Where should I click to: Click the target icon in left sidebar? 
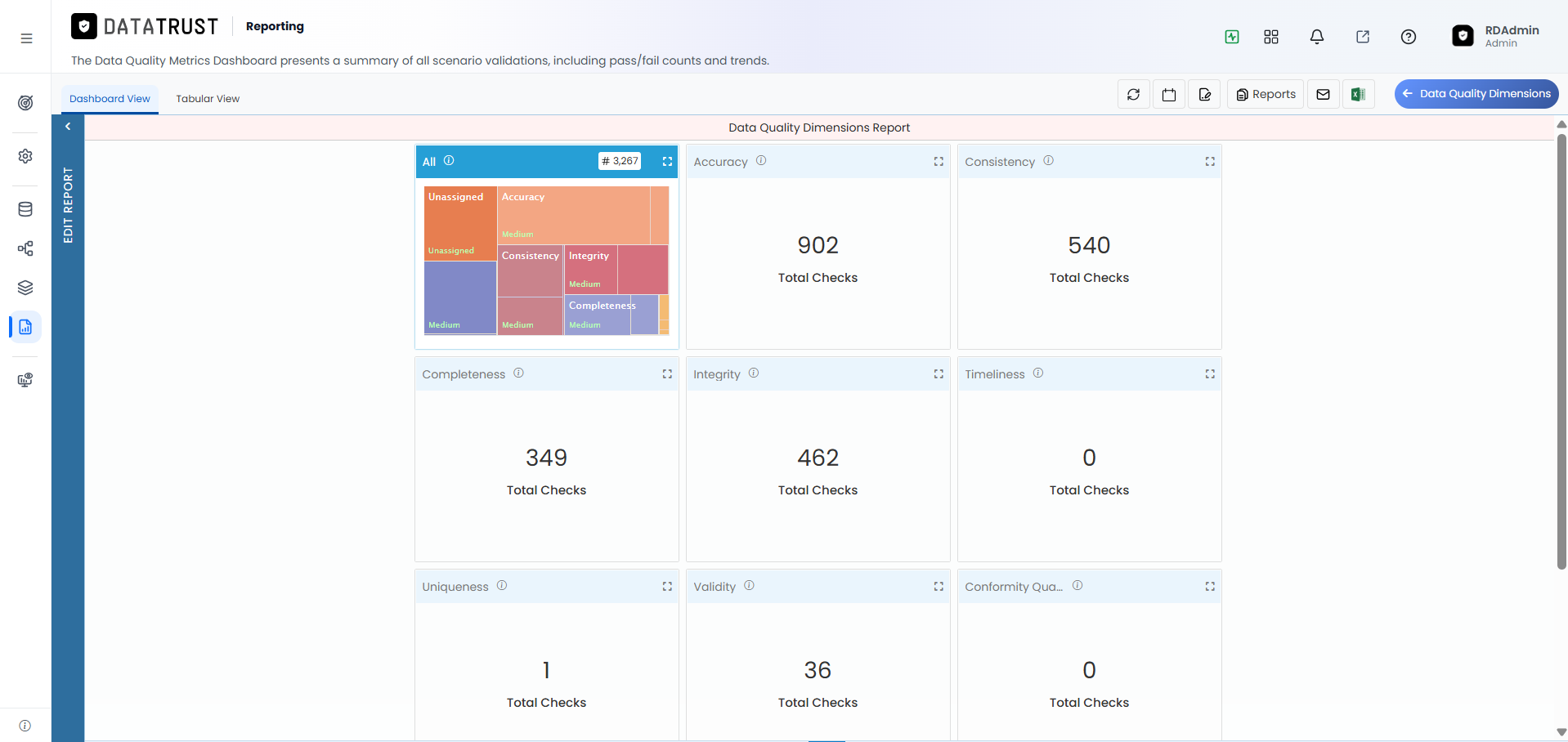[25, 103]
